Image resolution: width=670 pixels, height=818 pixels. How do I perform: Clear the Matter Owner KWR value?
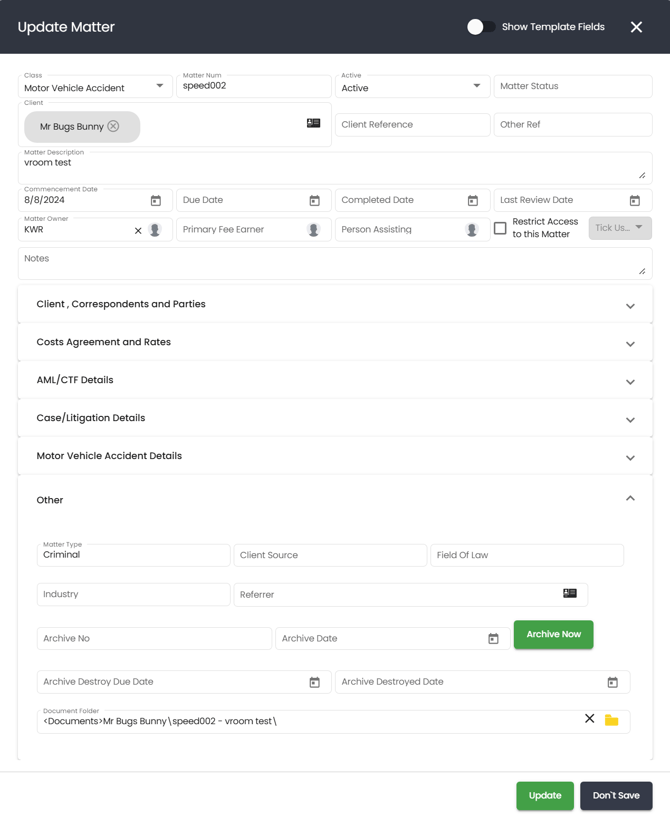[x=138, y=231]
